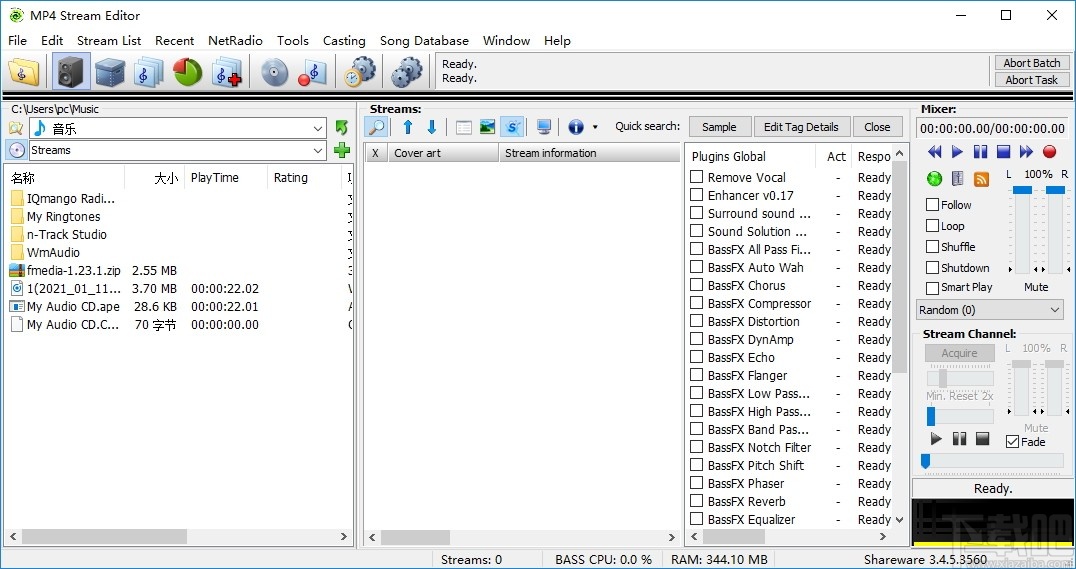
Task: Enable the Loop checkbox
Action: click(x=932, y=226)
